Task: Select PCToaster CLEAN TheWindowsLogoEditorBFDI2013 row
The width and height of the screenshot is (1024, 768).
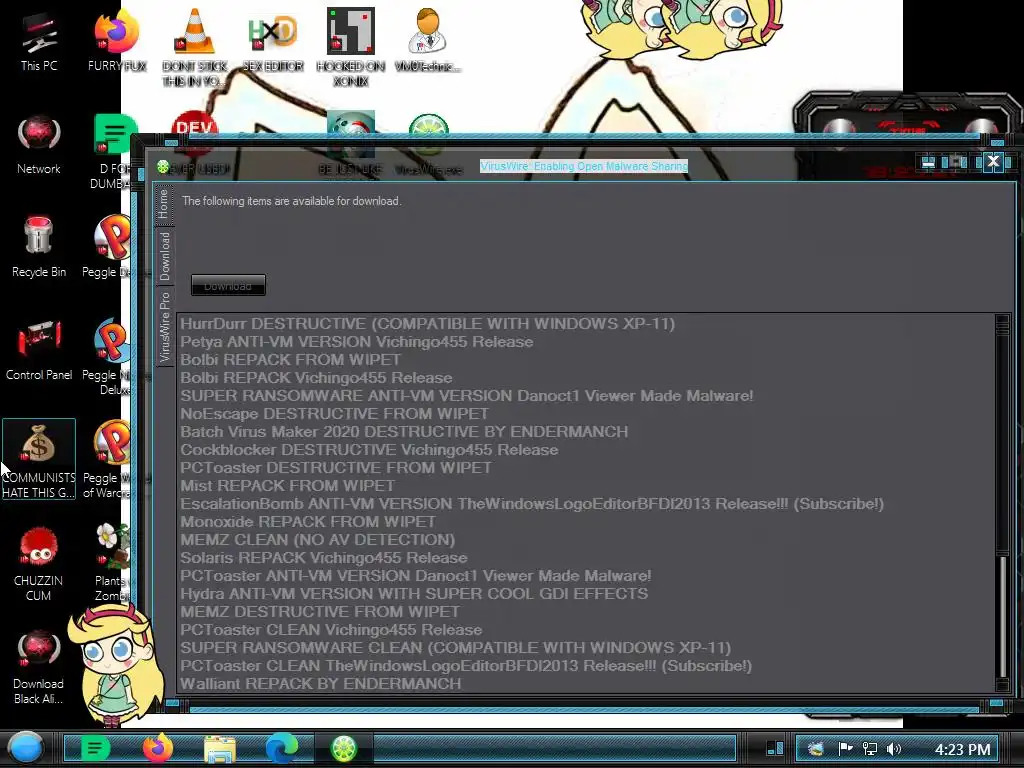Action: (585, 666)
